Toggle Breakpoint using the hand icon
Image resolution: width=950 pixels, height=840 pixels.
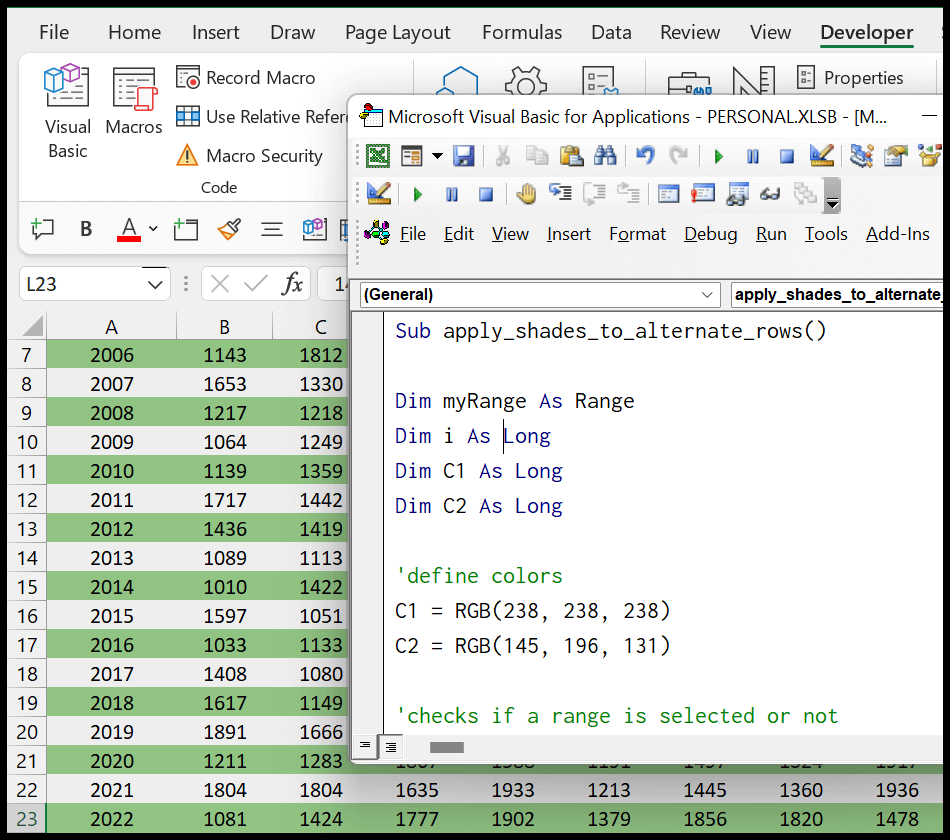click(526, 194)
